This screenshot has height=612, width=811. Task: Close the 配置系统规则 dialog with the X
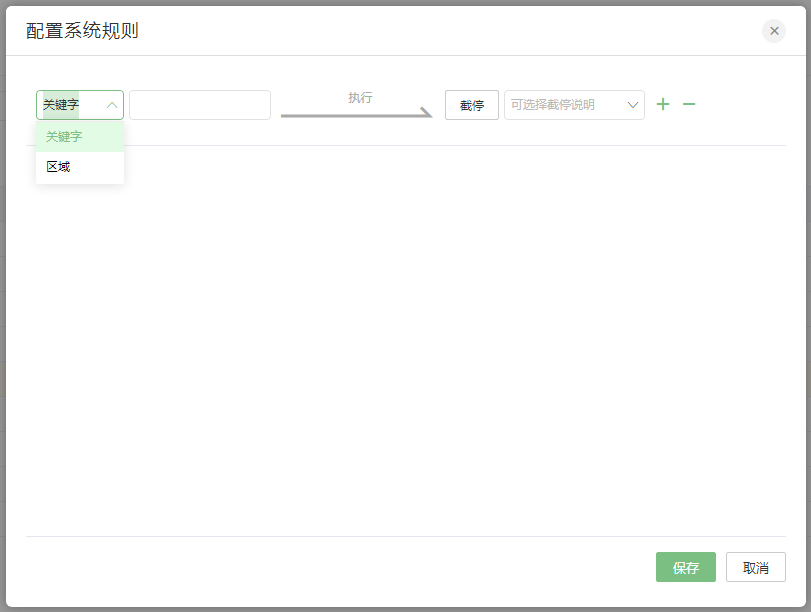pyautogui.click(x=774, y=31)
